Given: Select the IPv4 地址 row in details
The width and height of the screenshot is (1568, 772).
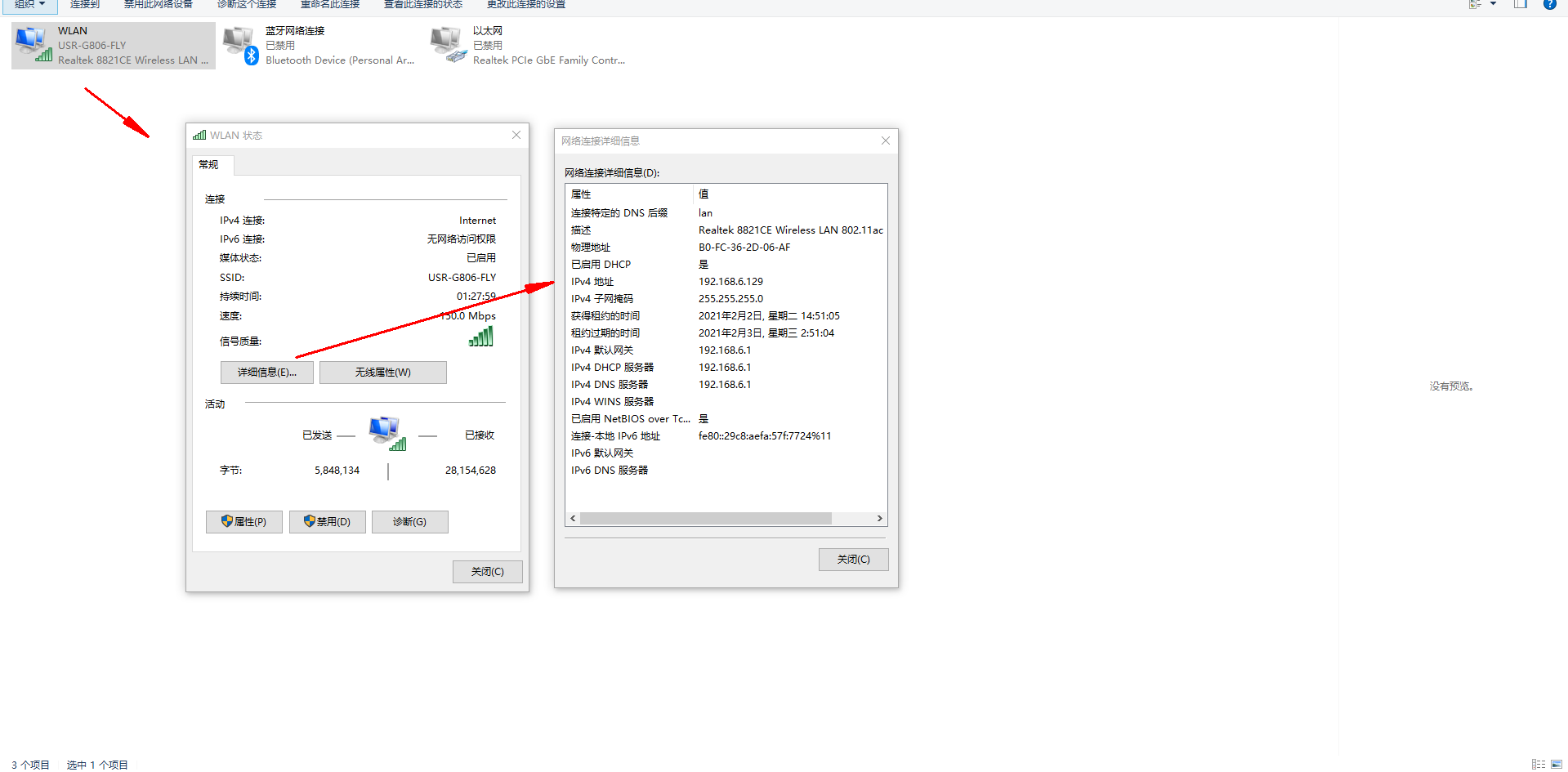Looking at the screenshot, I should 724,282.
